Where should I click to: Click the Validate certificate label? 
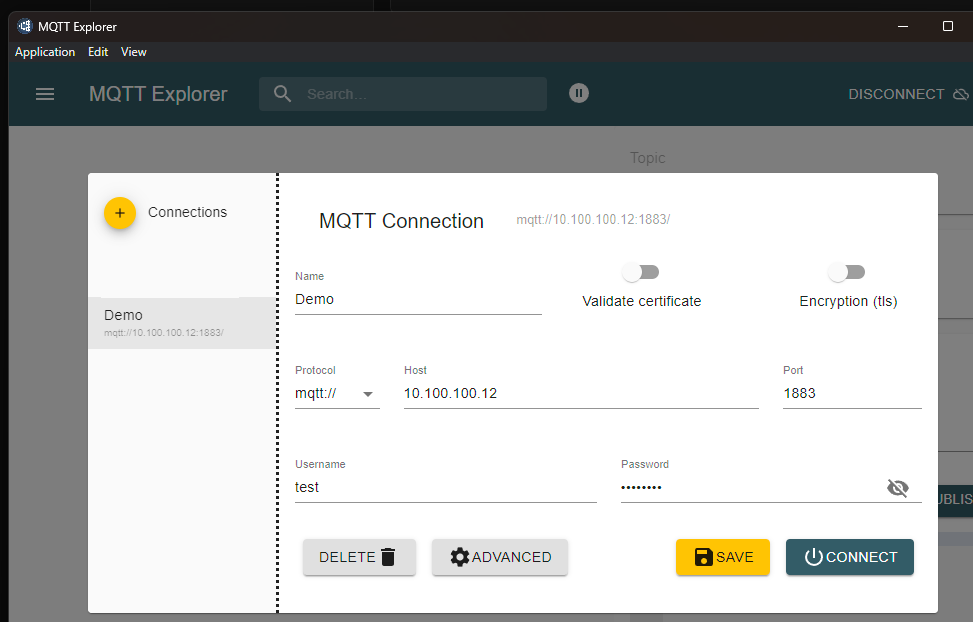click(x=641, y=301)
